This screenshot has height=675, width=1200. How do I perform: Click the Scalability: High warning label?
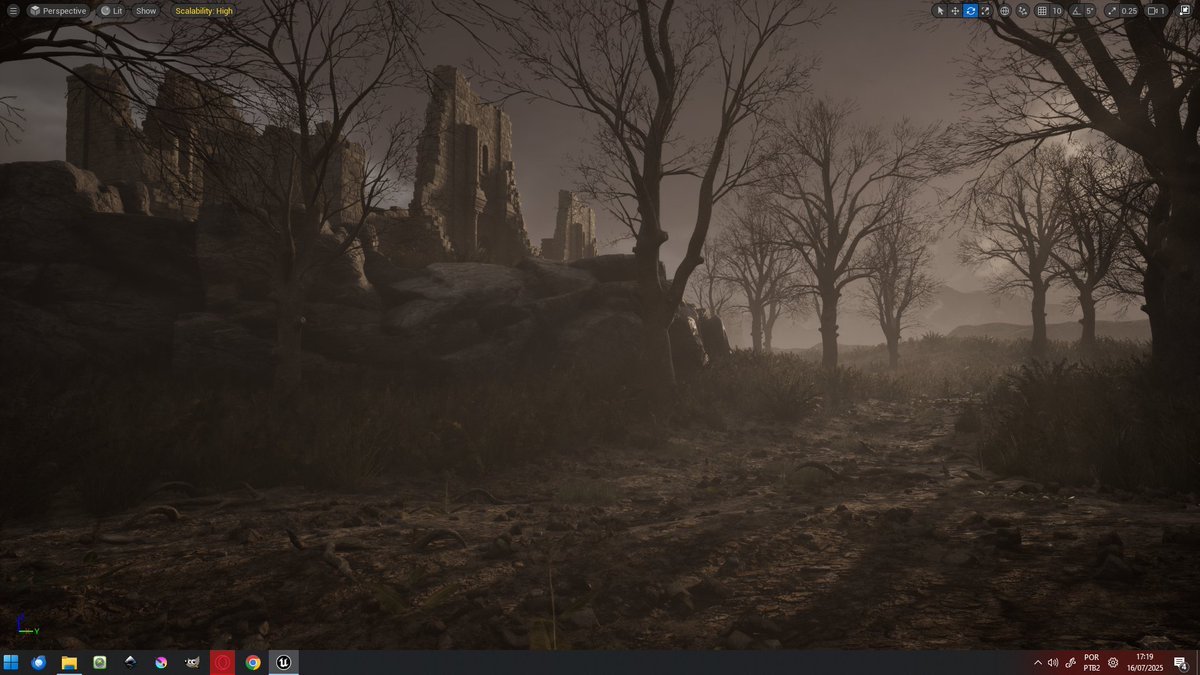tap(204, 11)
